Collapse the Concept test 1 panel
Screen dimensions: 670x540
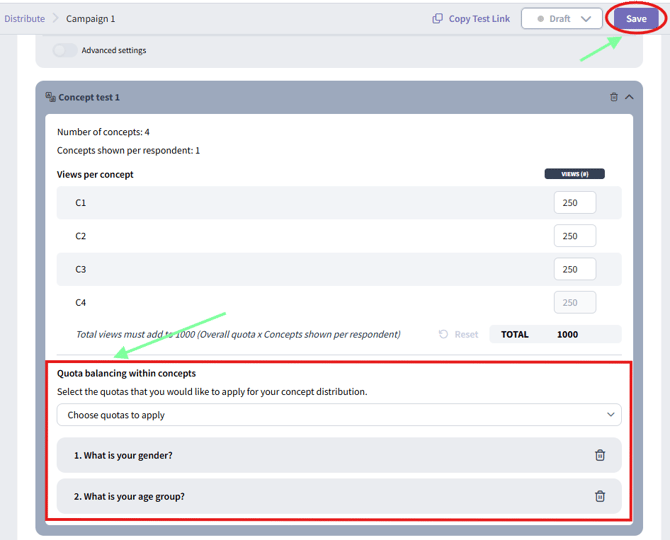pos(629,97)
